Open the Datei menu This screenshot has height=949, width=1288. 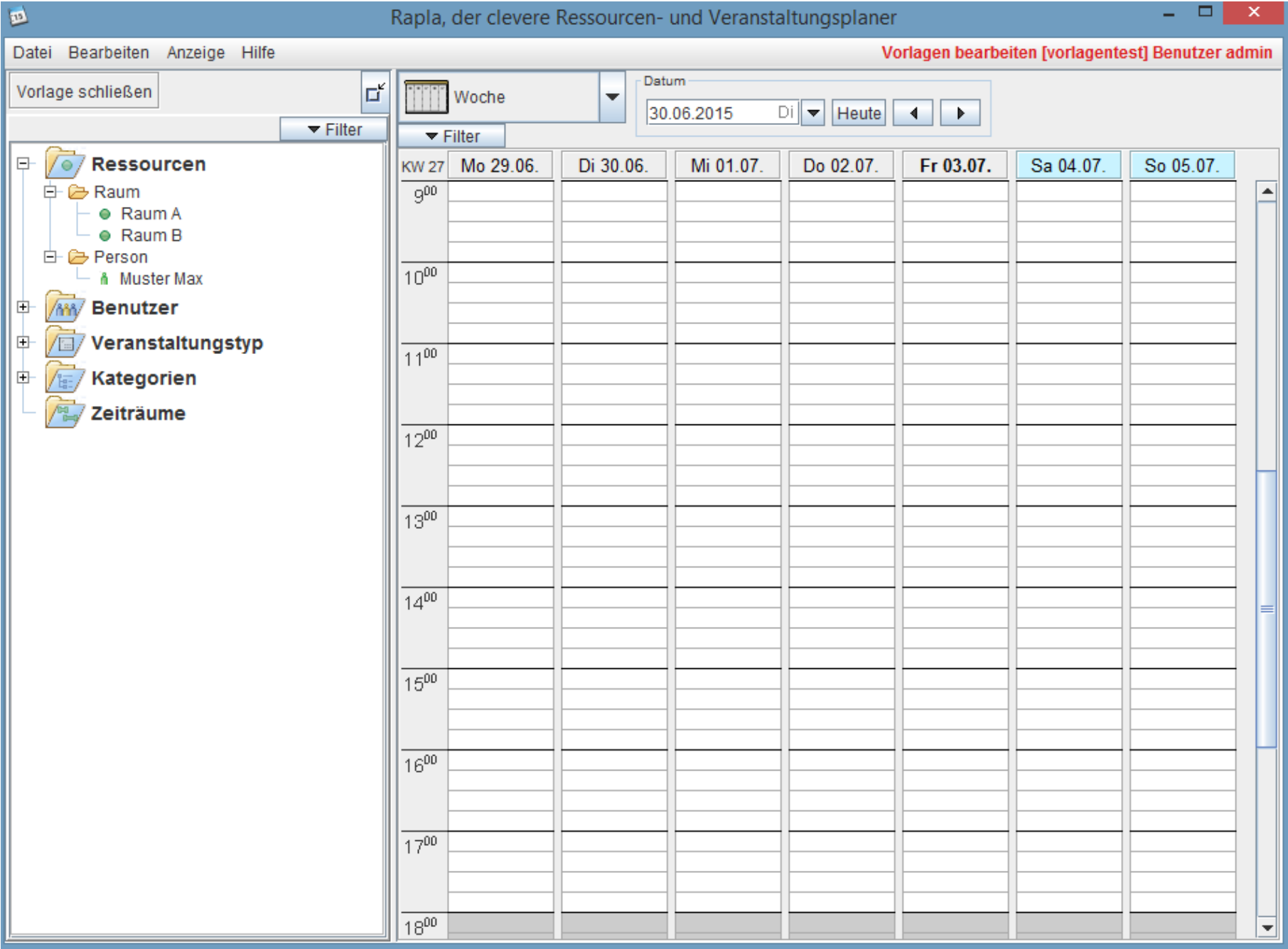click(32, 53)
